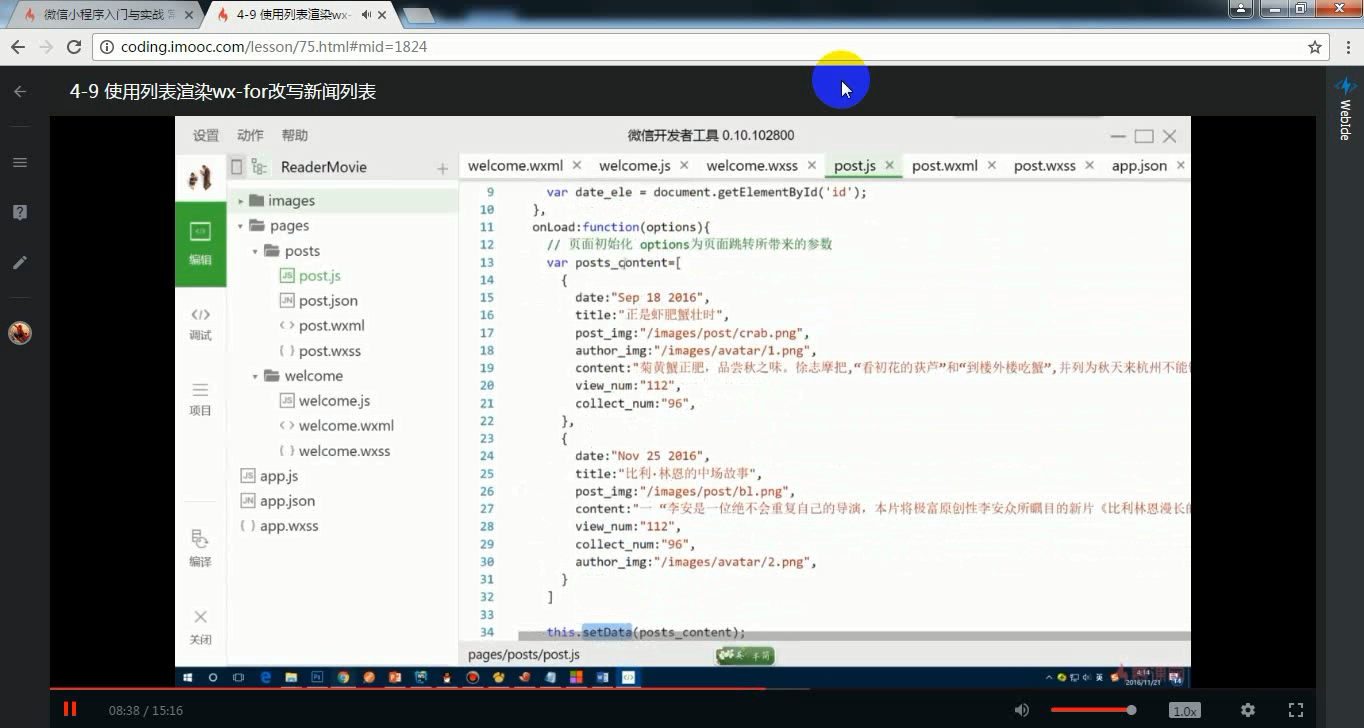Viewport: 1364px width, 728px height.
Task: Toggle the phone simulator panel icon
Action: pyautogui.click(x=237, y=167)
